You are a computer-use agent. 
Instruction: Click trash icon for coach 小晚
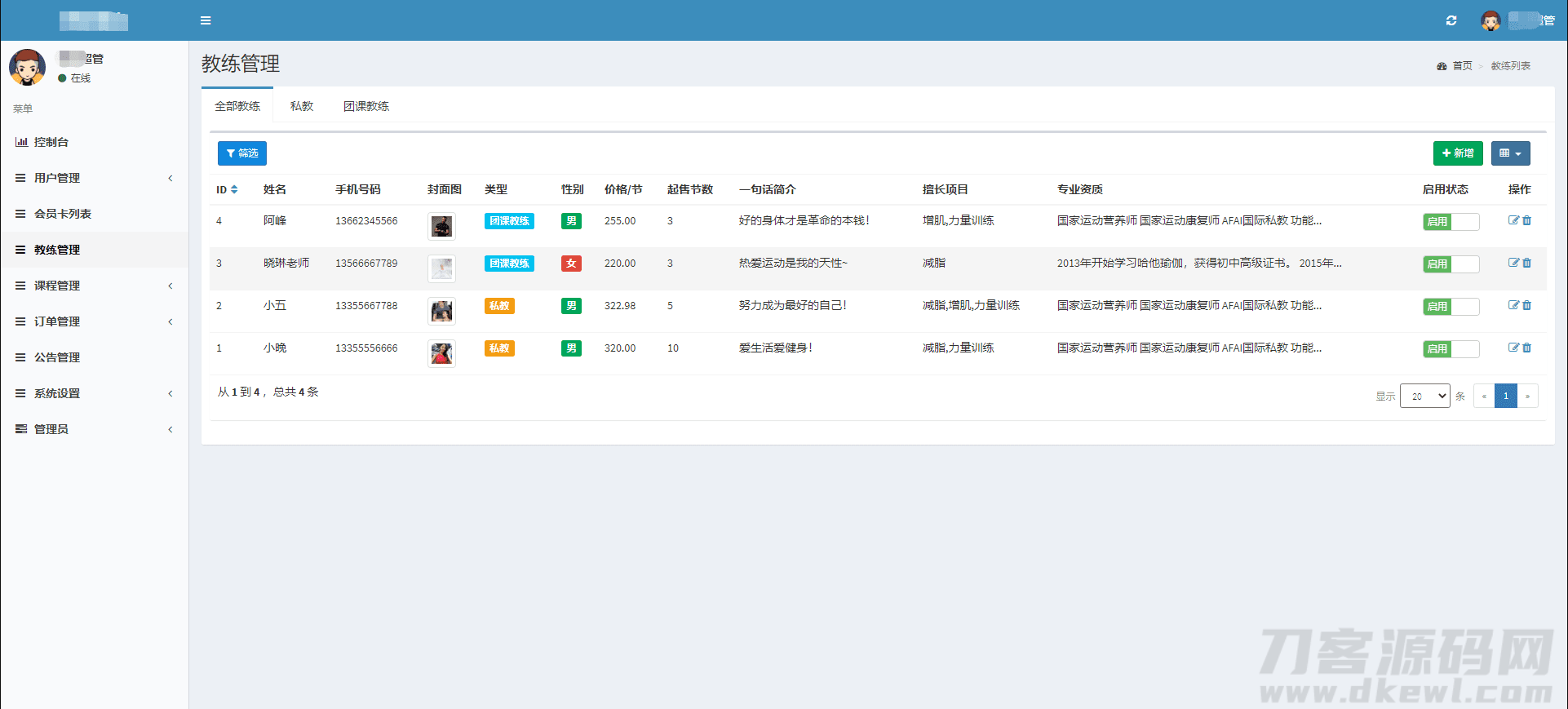tap(1527, 348)
